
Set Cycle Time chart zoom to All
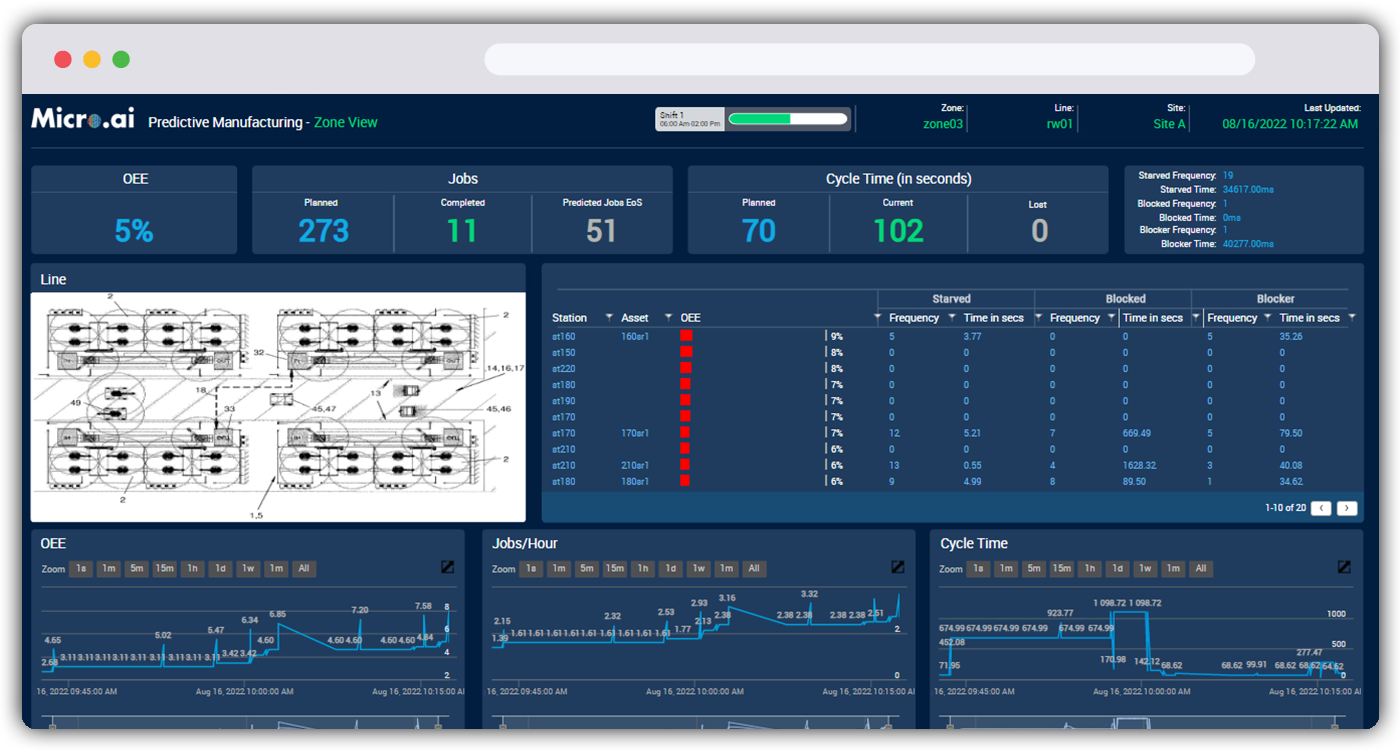tap(1202, 569)
